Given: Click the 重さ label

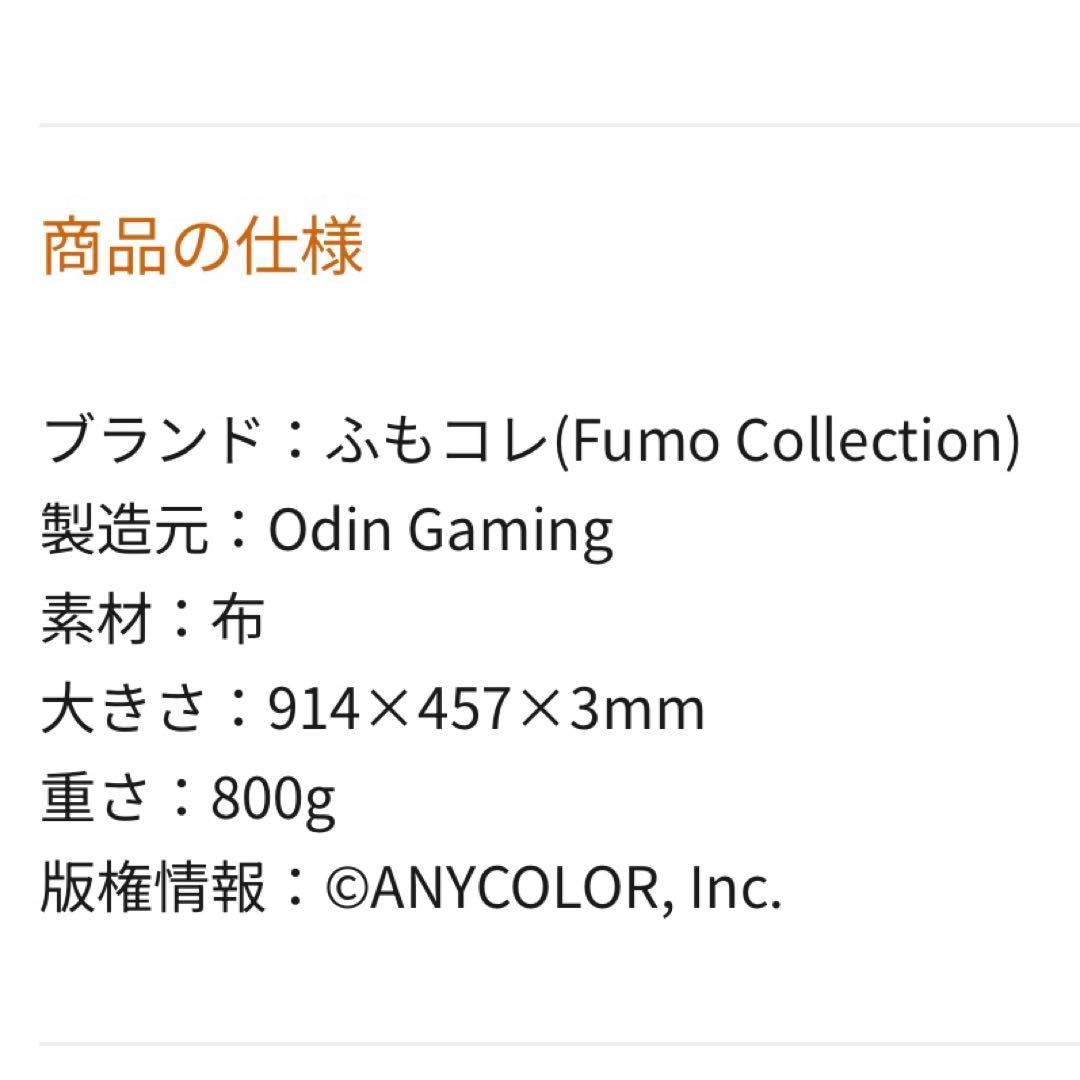Looking at the screenshot, I should [x=96, y=799].
